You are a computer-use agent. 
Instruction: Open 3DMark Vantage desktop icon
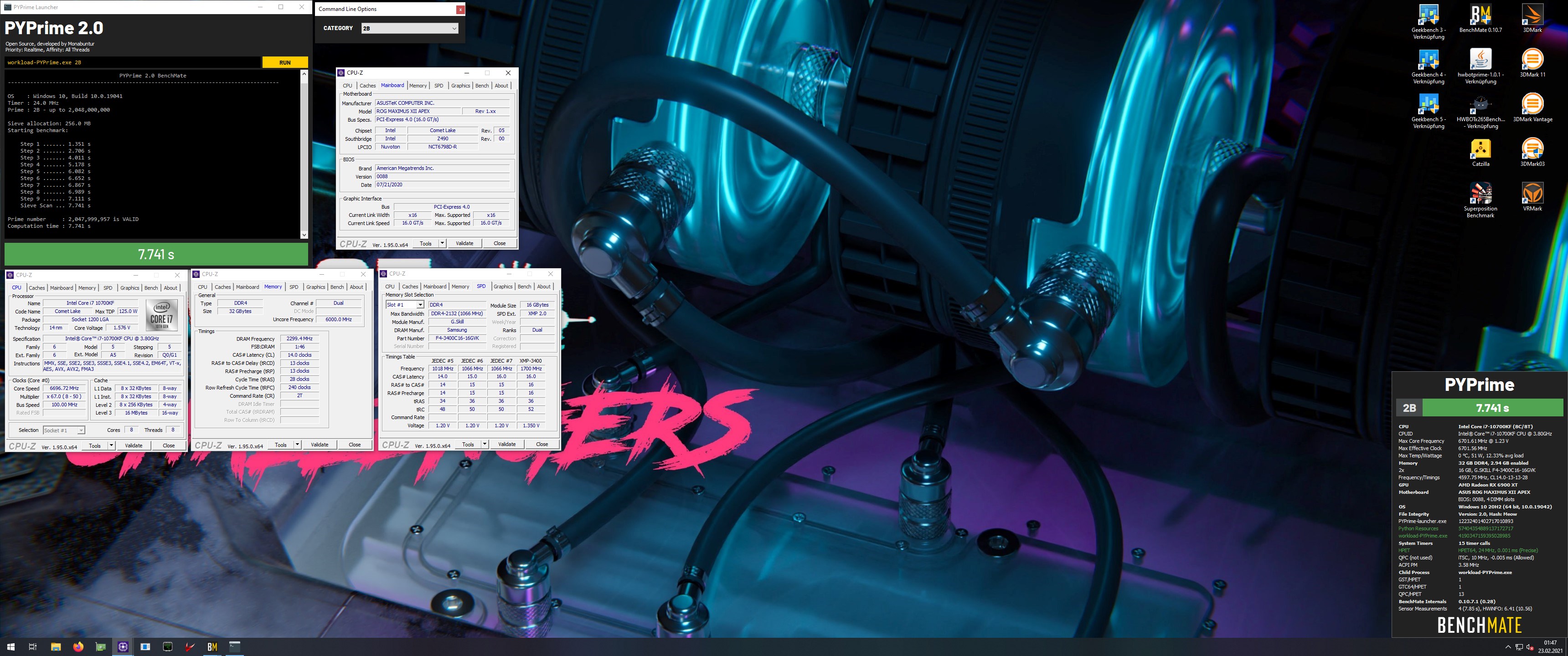pos(1532,108)
